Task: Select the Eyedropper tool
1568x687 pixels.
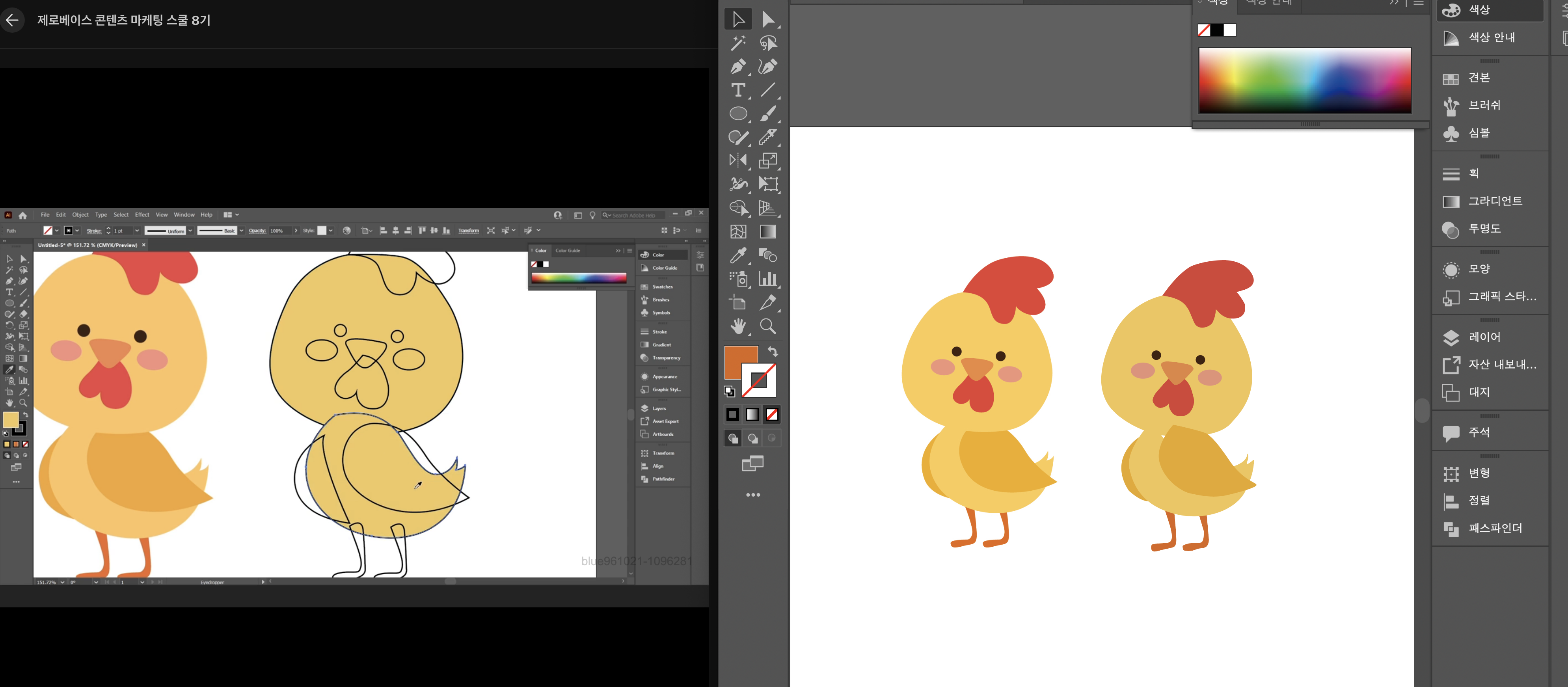Action: [738, 255]
